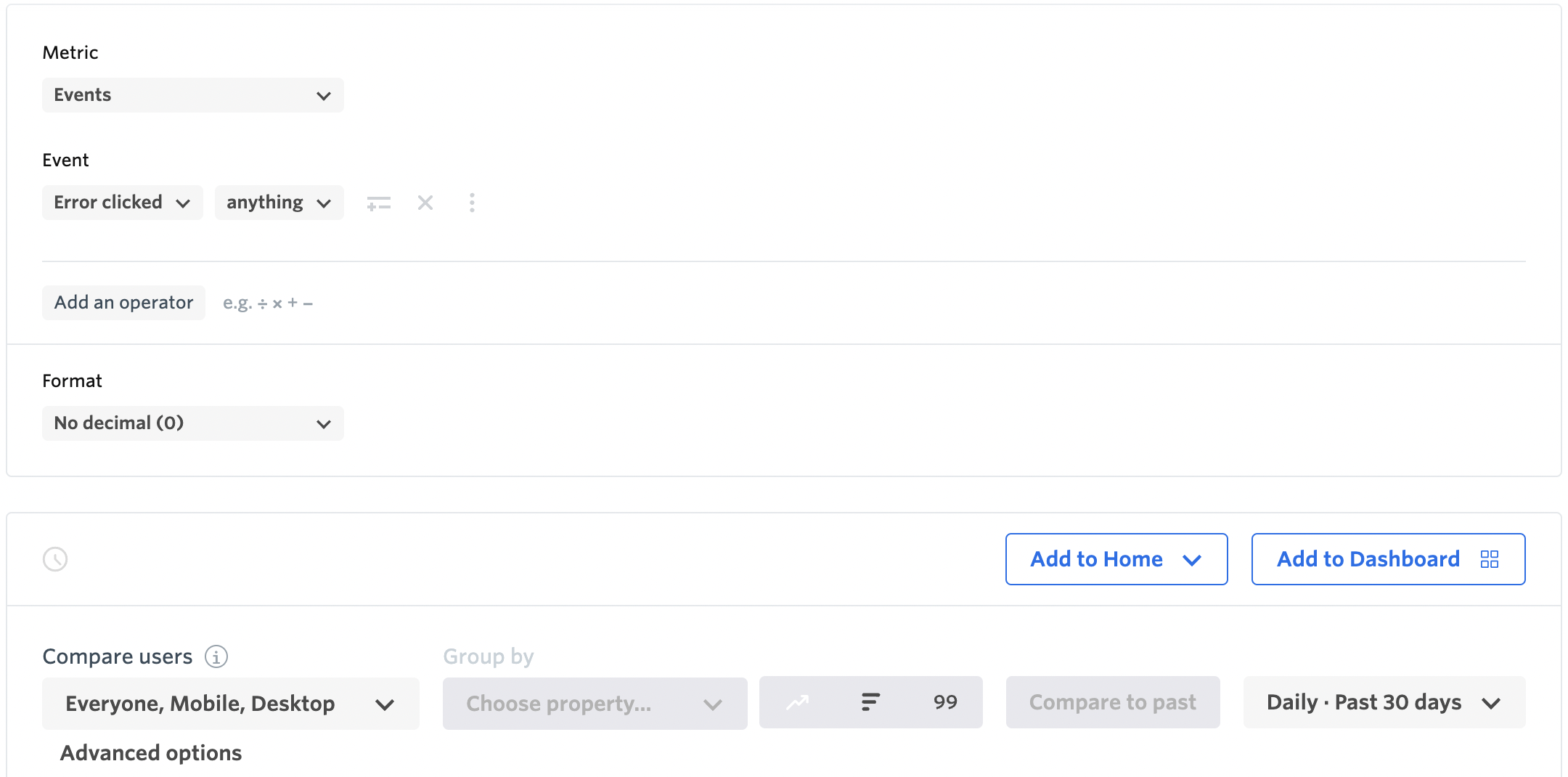Expand Advanced options

point(151,753)
